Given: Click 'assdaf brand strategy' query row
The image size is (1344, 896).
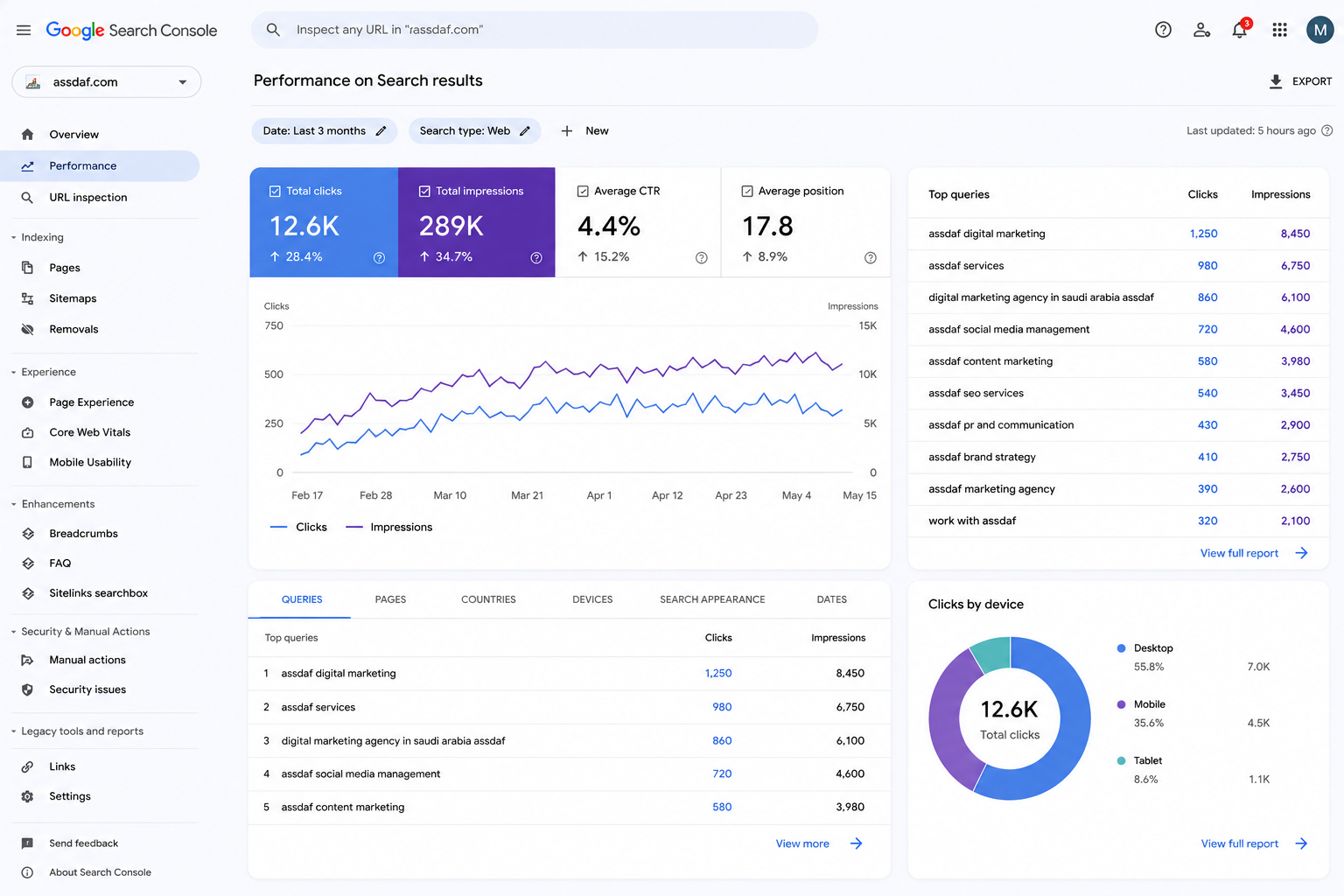Looking at the screenshot, I should point(1119,457).
